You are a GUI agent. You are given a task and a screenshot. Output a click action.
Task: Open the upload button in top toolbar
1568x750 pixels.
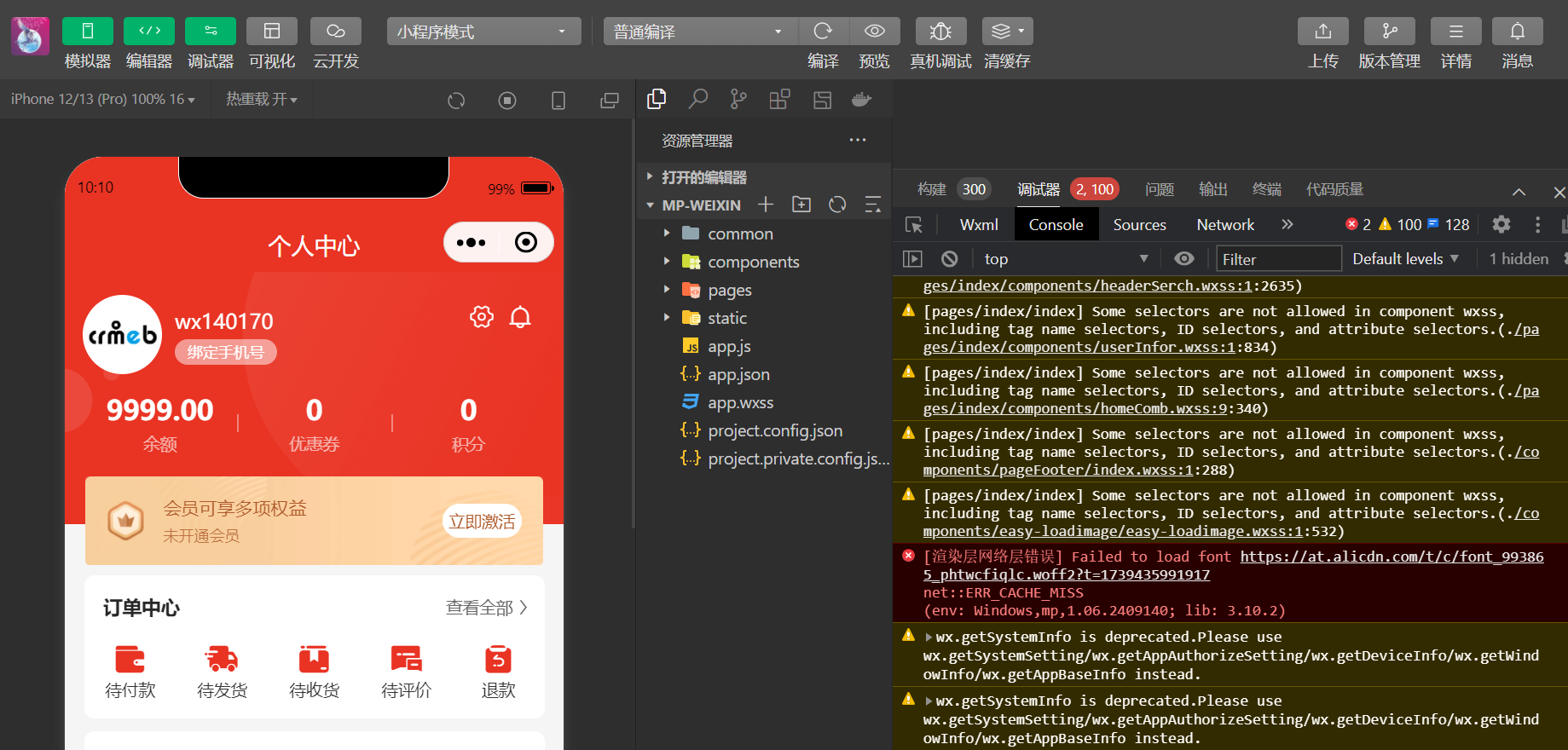click(1322, 32)
